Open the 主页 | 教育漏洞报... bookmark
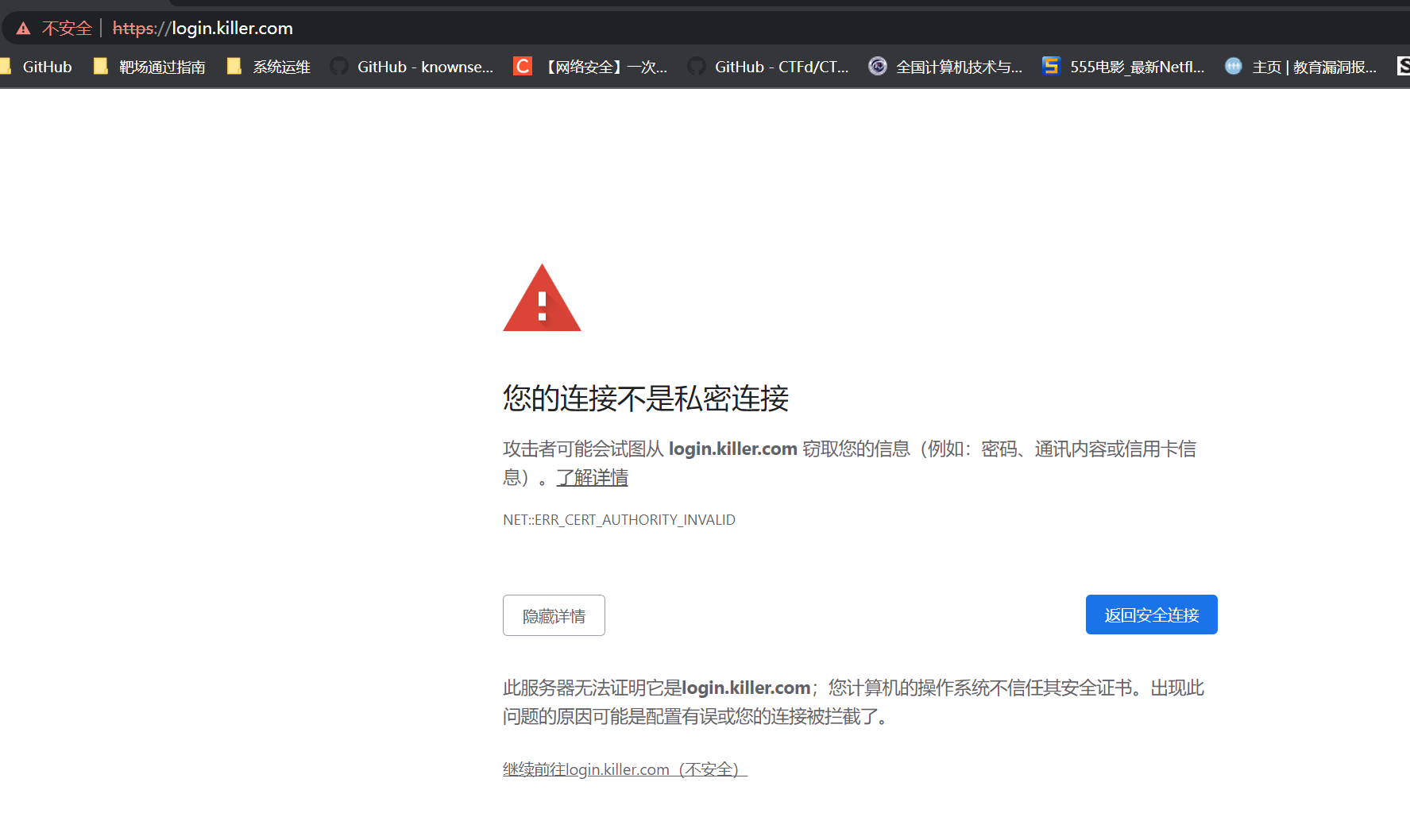This screenshot has width=1410, height=840. point(1301,67)
